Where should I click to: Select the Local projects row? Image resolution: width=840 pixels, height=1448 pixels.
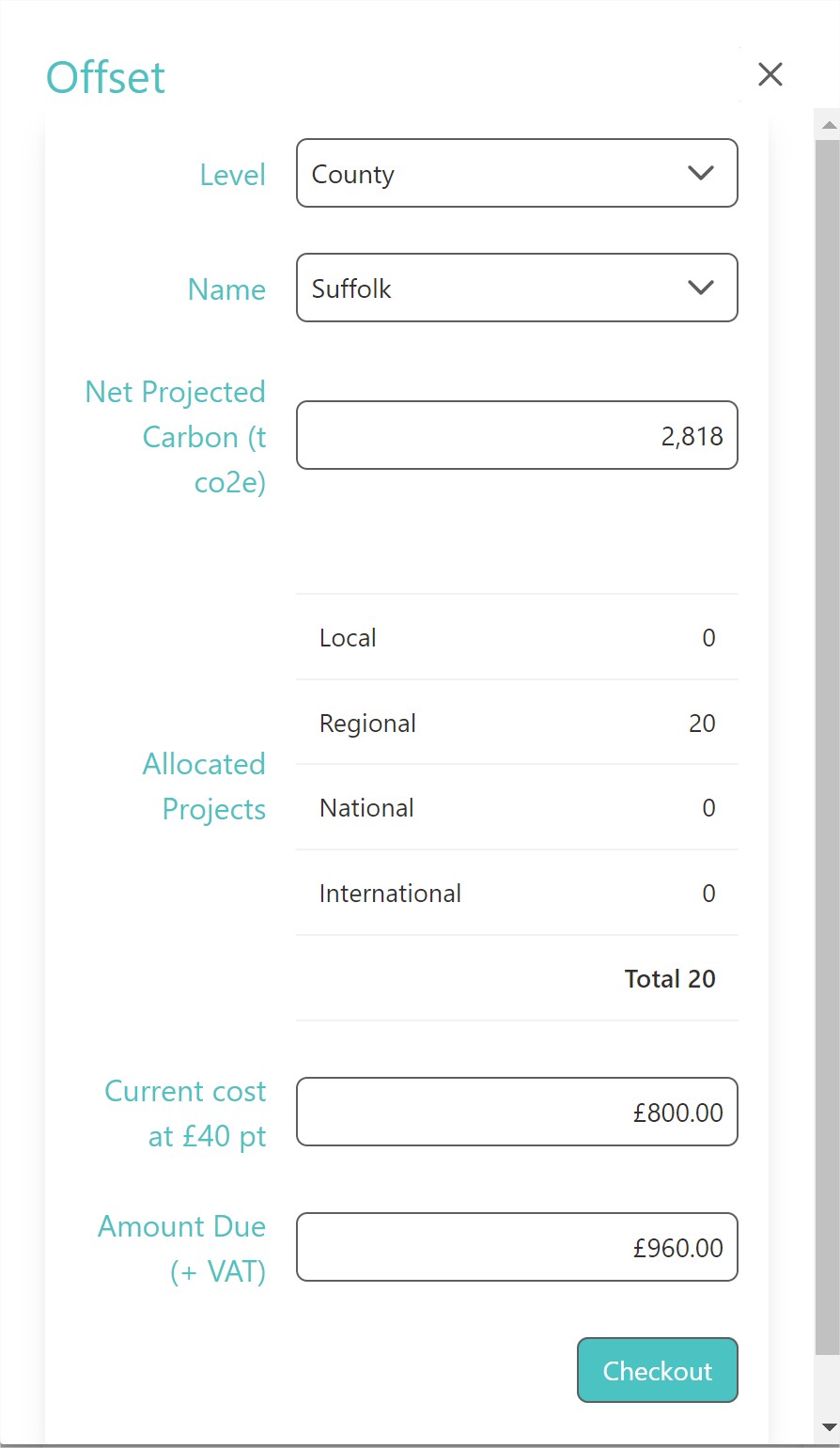coord(517,637)
